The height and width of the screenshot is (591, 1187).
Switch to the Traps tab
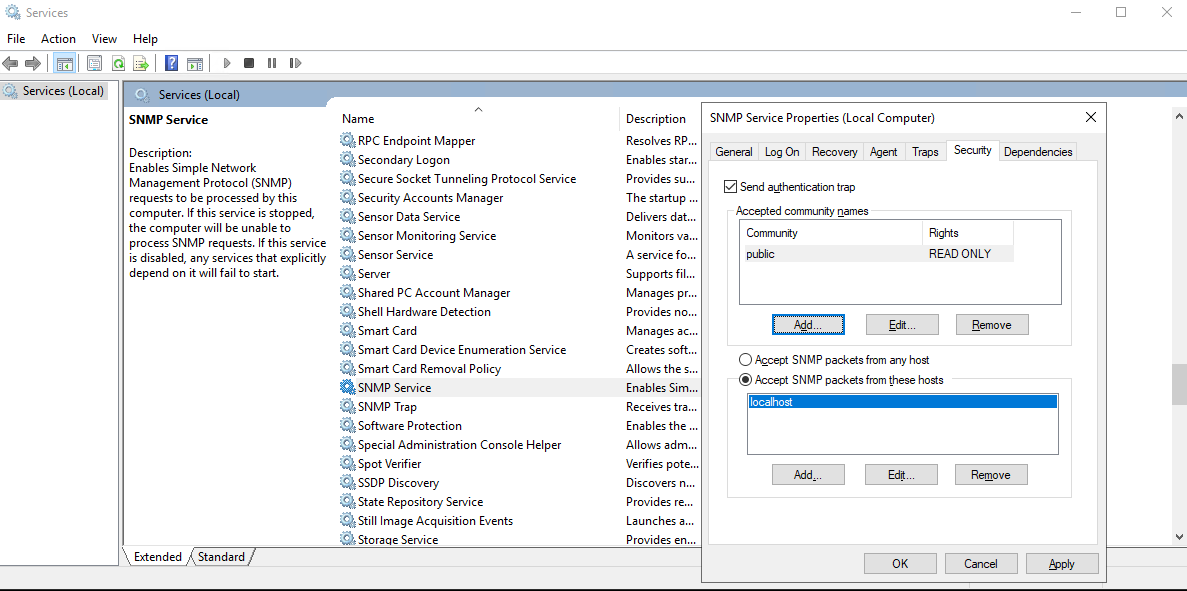pyautogui.click(x=925, y=151)
